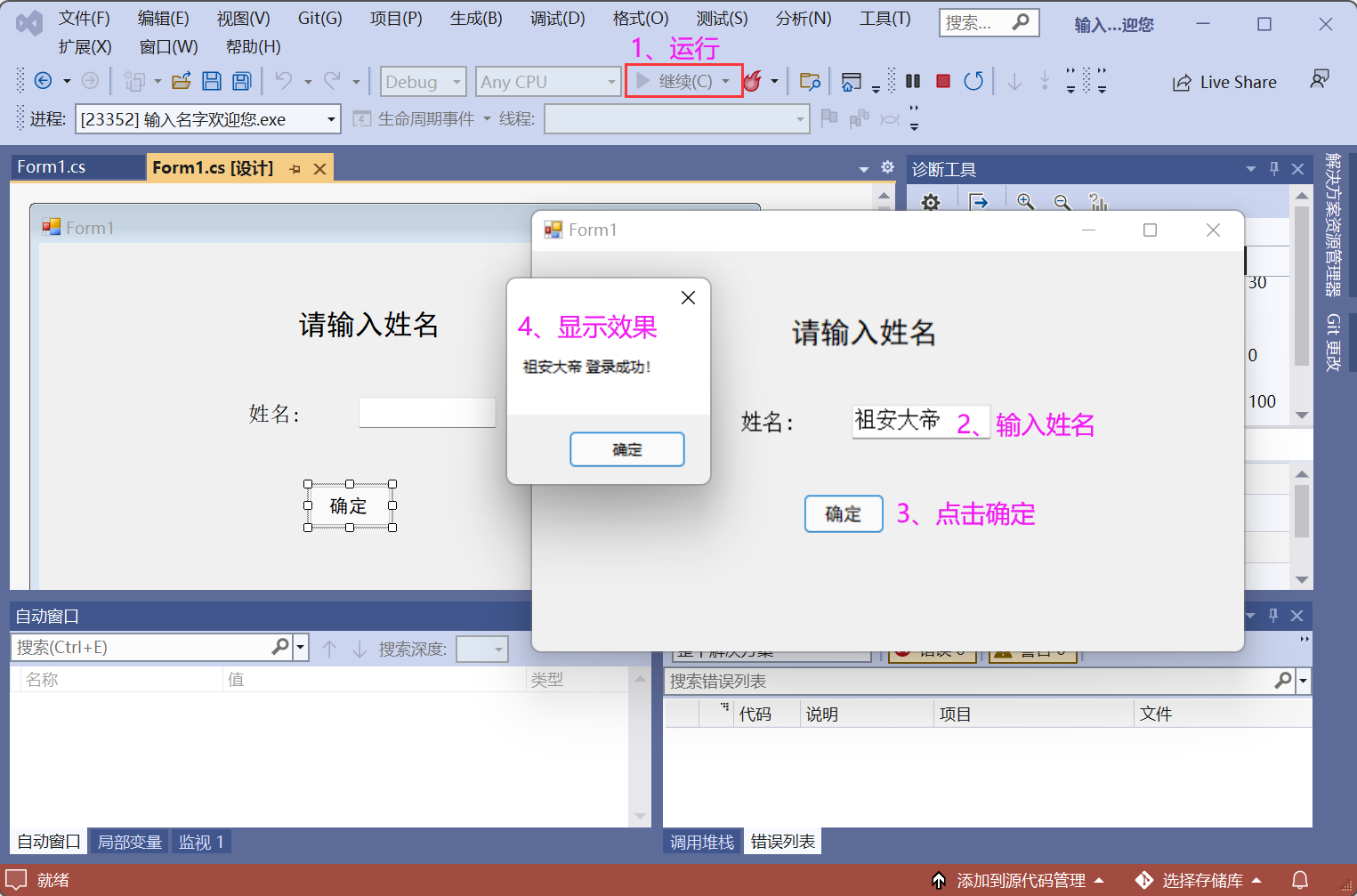Click the hot reload flame icon
This screenshot has width=1357, height=896.
[x=753, y=81]
